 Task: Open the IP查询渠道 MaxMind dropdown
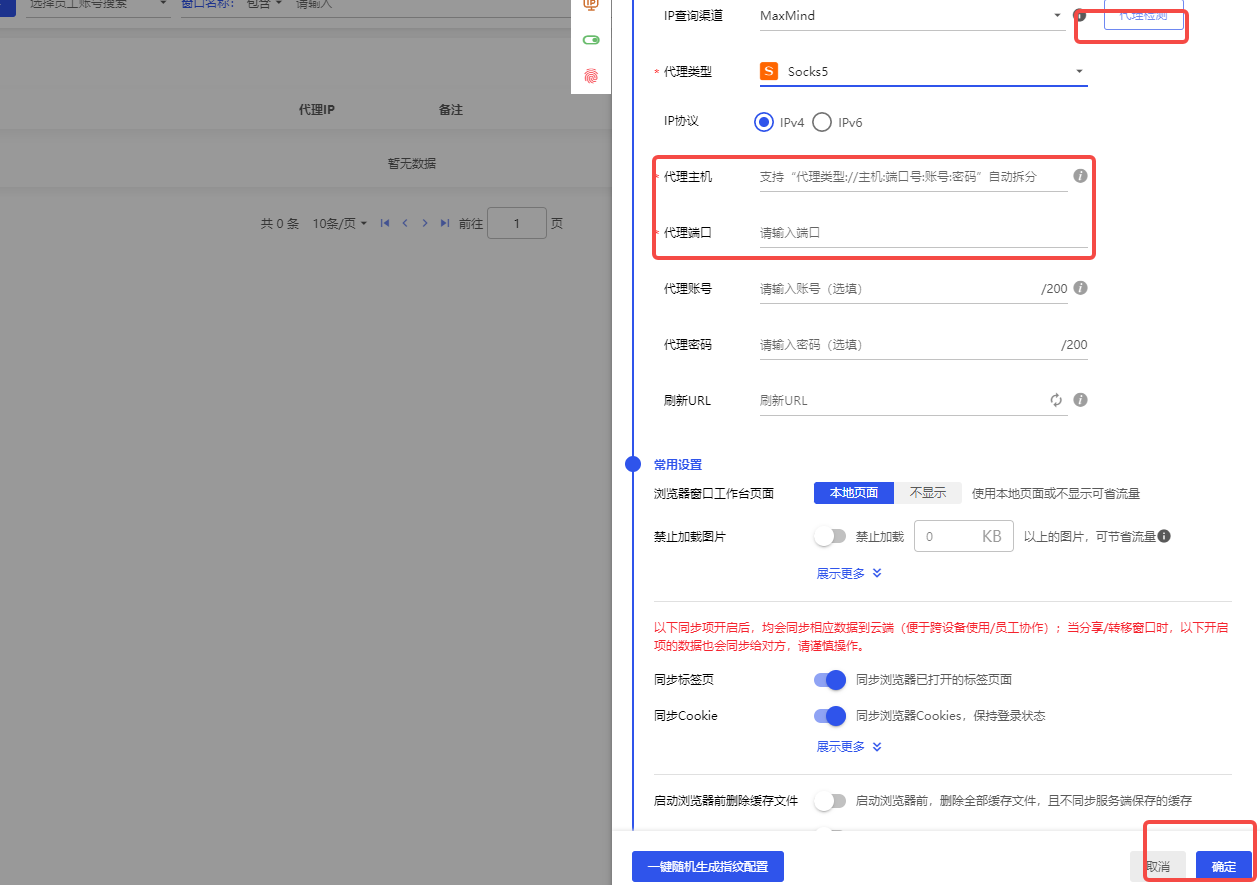tap(912, 15)
